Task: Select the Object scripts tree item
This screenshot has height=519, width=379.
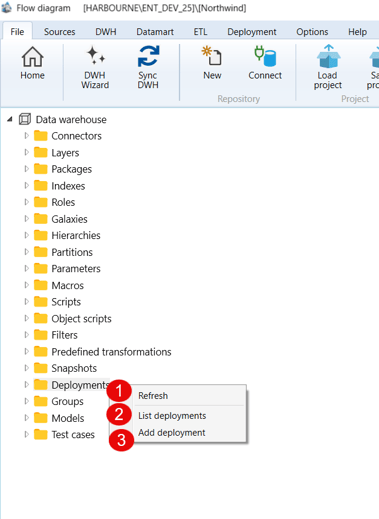Action: (x=81, y=319)
